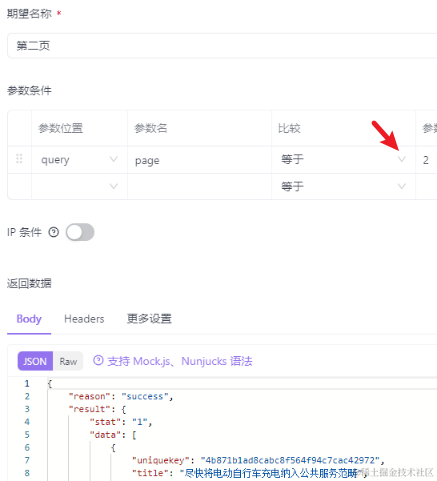The width and height of the screenshot is (437, 481).
Task: Open the empty row's parameter position dropdown
Action: [x=79, y=186]
